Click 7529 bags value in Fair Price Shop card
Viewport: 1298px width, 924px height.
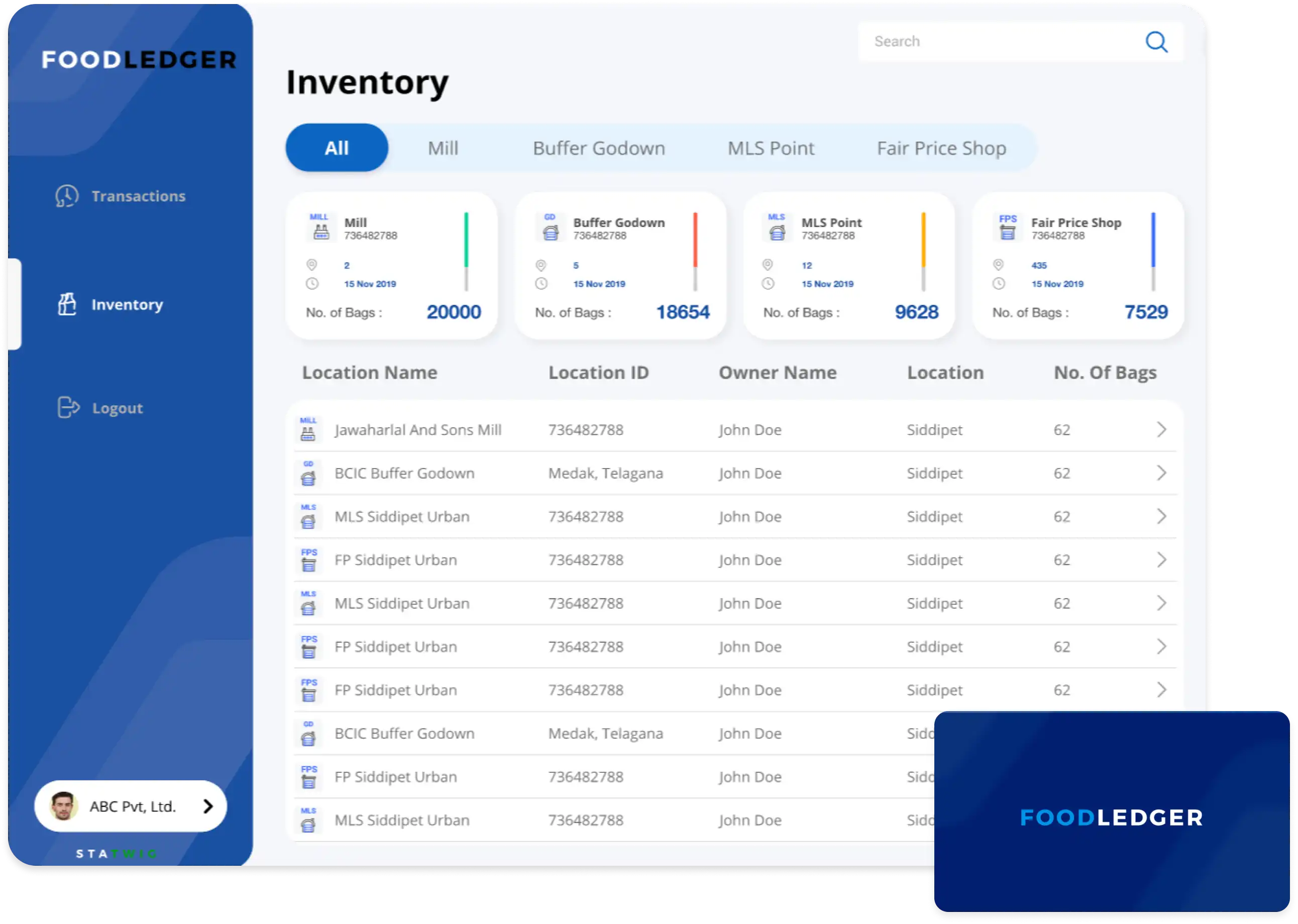pos(1146,312)
